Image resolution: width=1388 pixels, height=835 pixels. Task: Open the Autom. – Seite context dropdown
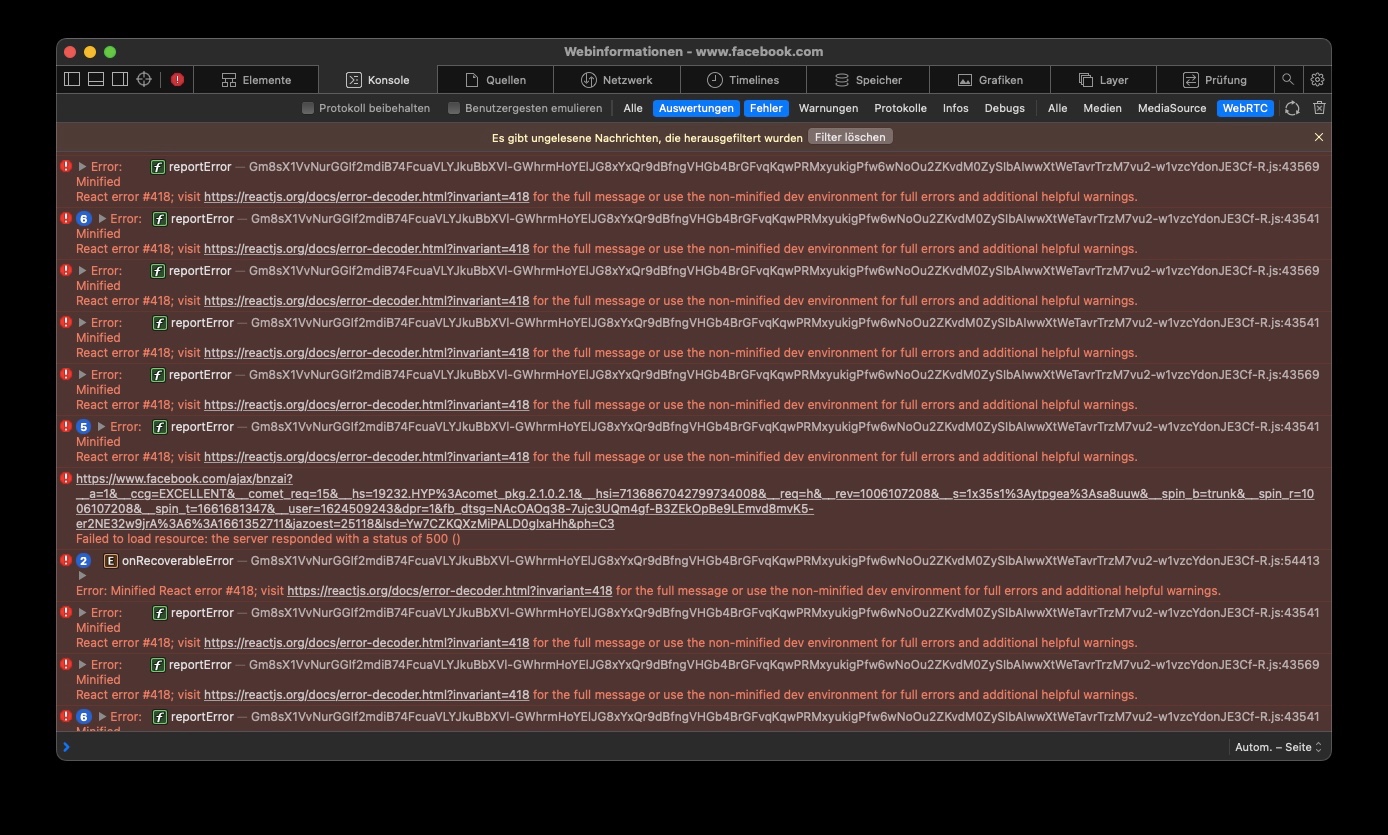coord(1278,747)
